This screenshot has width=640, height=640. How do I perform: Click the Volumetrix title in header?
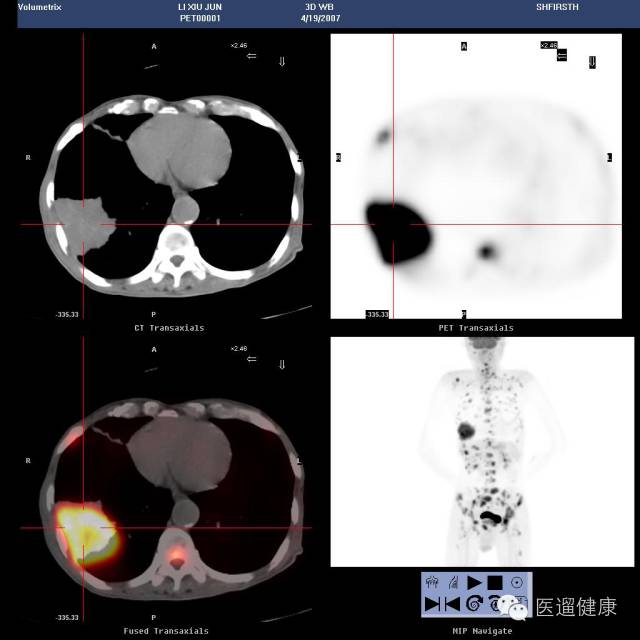pos(40,7)
